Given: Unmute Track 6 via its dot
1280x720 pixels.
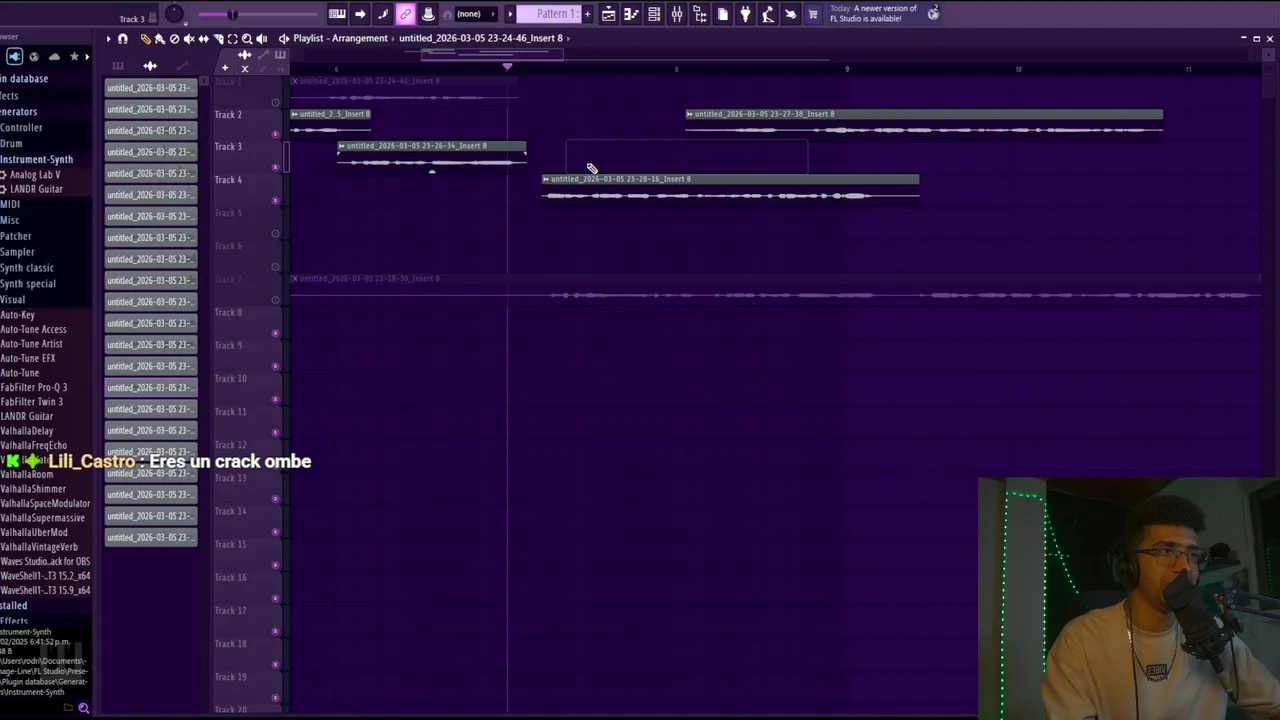Looking at the screenshot, I should pos(276,266).
